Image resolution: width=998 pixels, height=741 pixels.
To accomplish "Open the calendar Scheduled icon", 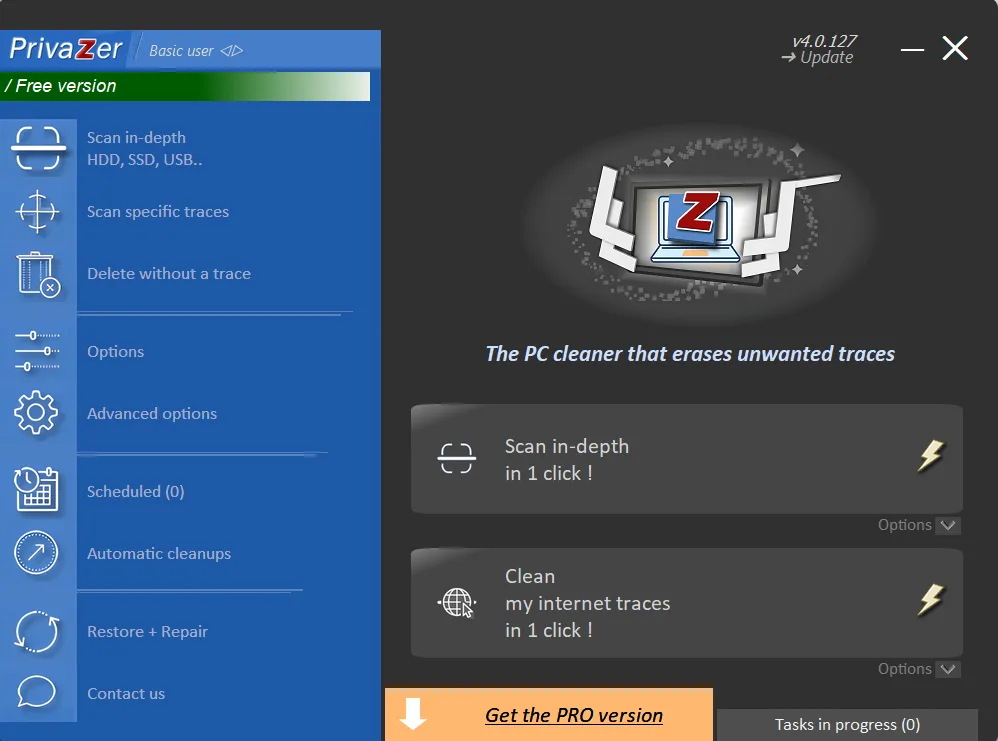I will (x=37, y=490).
